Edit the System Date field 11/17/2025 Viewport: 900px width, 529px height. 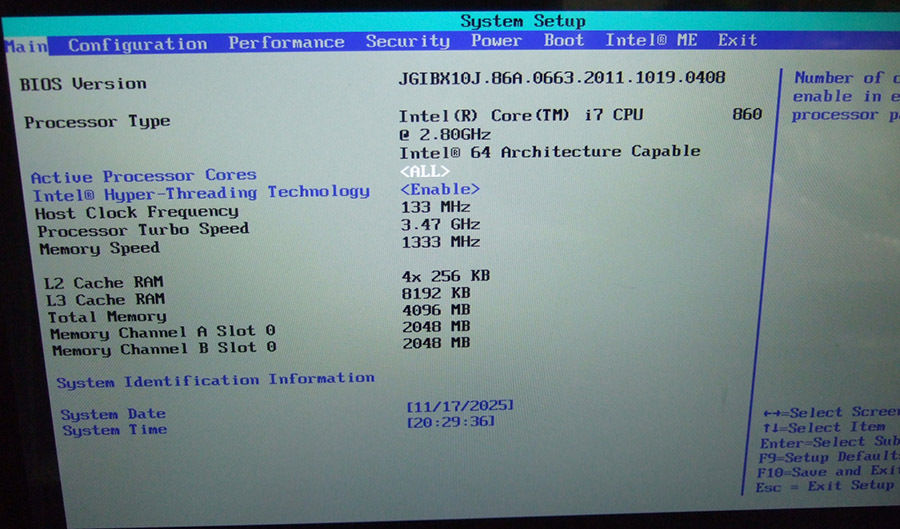[x=460, y=406]
